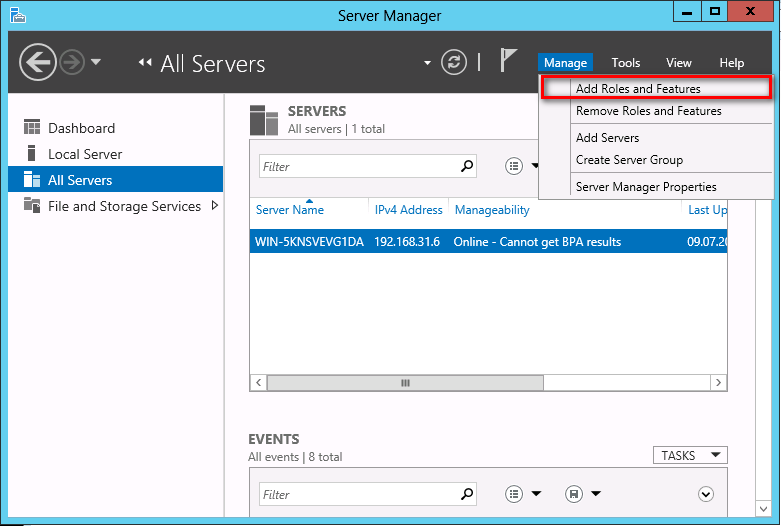Click the servers list horizontal scrollbar

405,383
